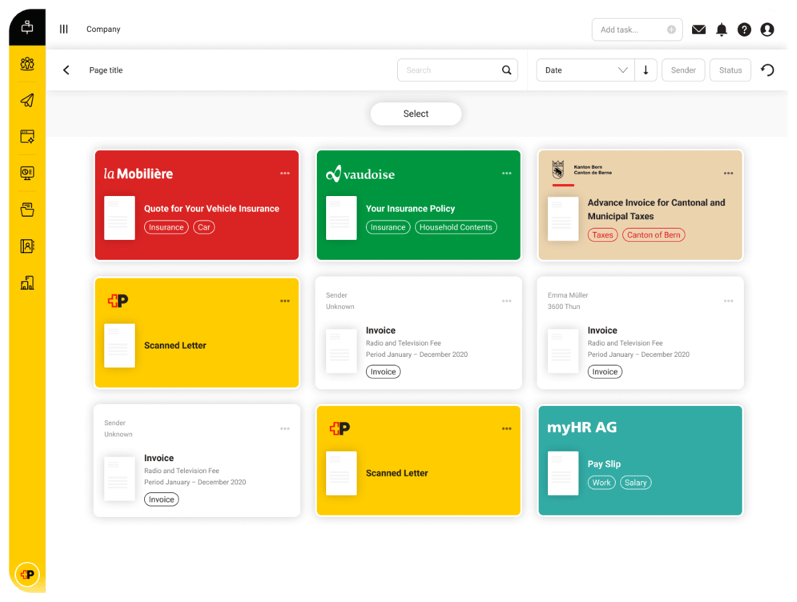Open the contacts address book icon

click(x=27, y=246)
